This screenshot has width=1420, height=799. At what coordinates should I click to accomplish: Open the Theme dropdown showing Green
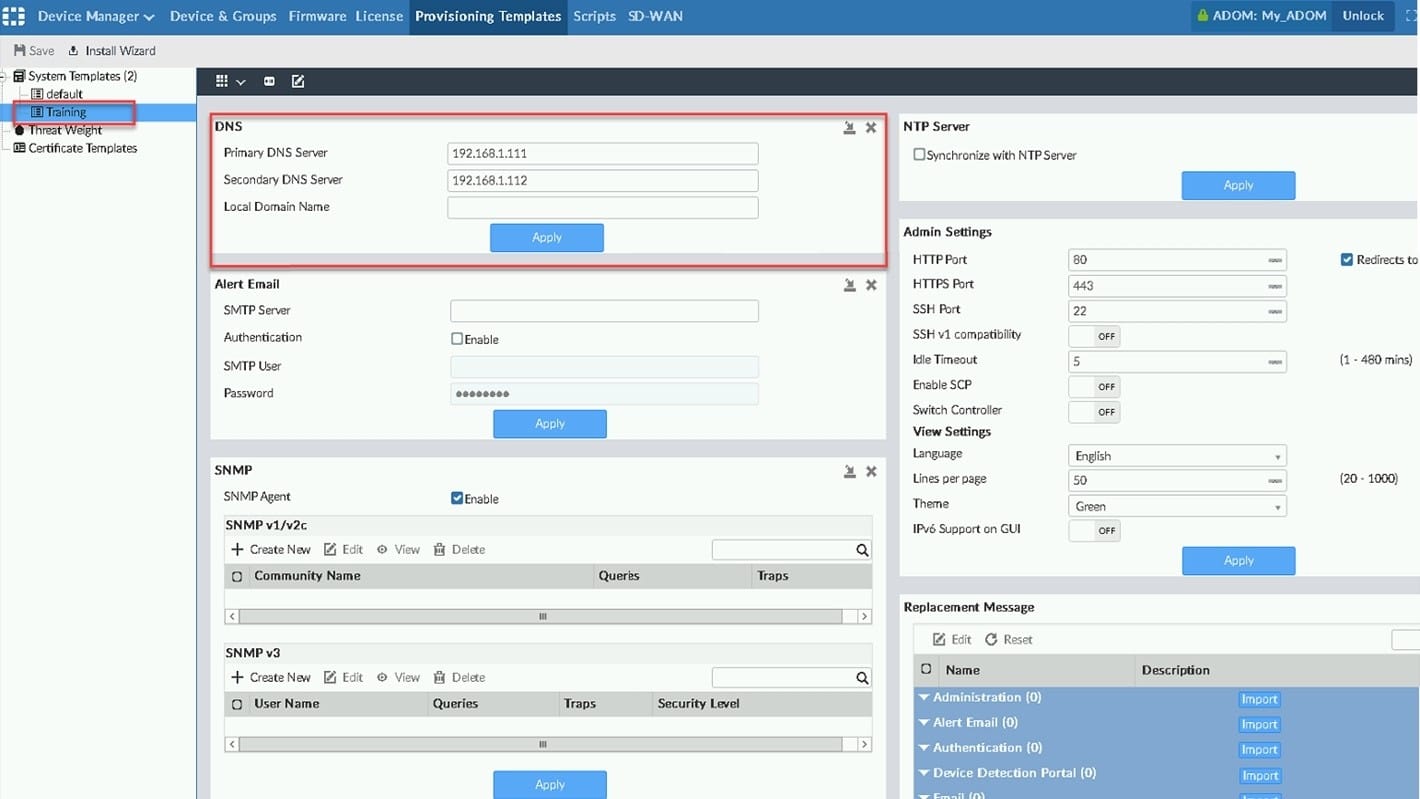click(1177, 506)
